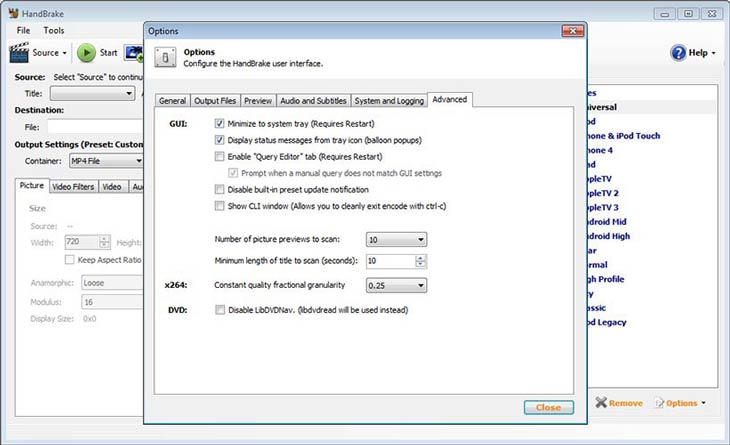This screenshot has height=445, width=730.
Task: Close the Options dialog with red X
Action: [x=573, y=31]
